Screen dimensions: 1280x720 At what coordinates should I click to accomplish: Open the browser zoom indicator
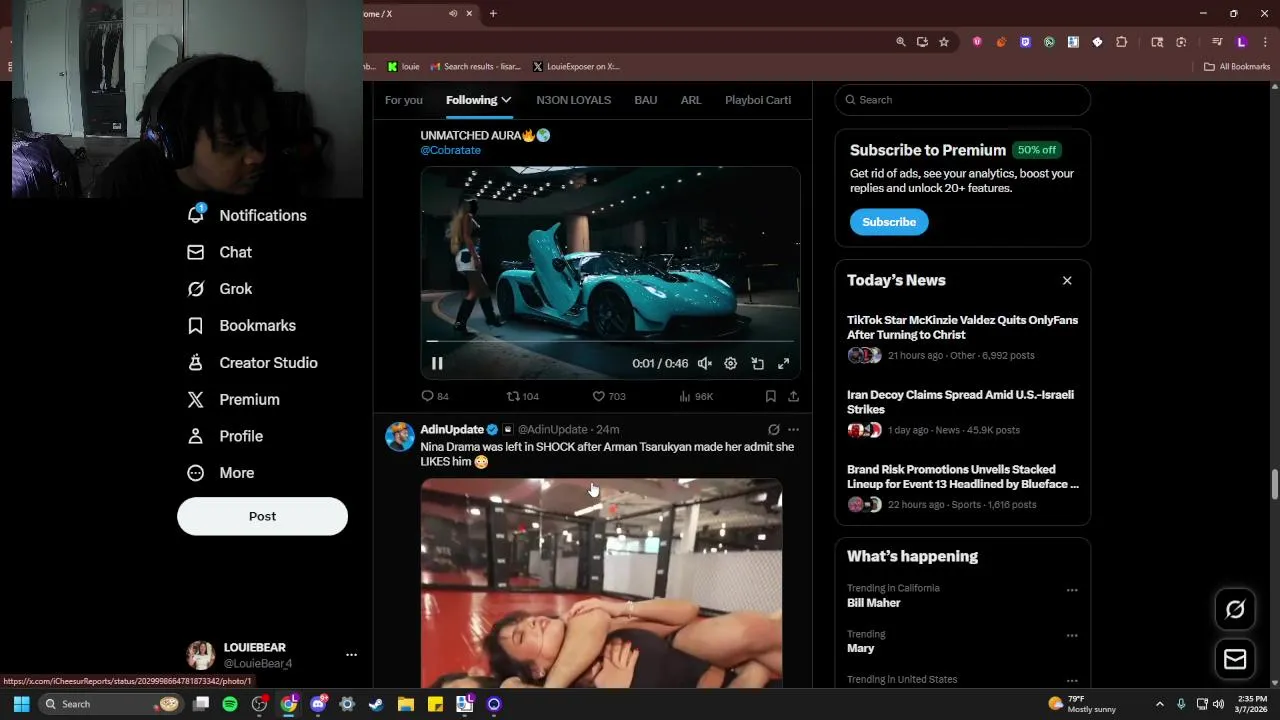point(901,42)
